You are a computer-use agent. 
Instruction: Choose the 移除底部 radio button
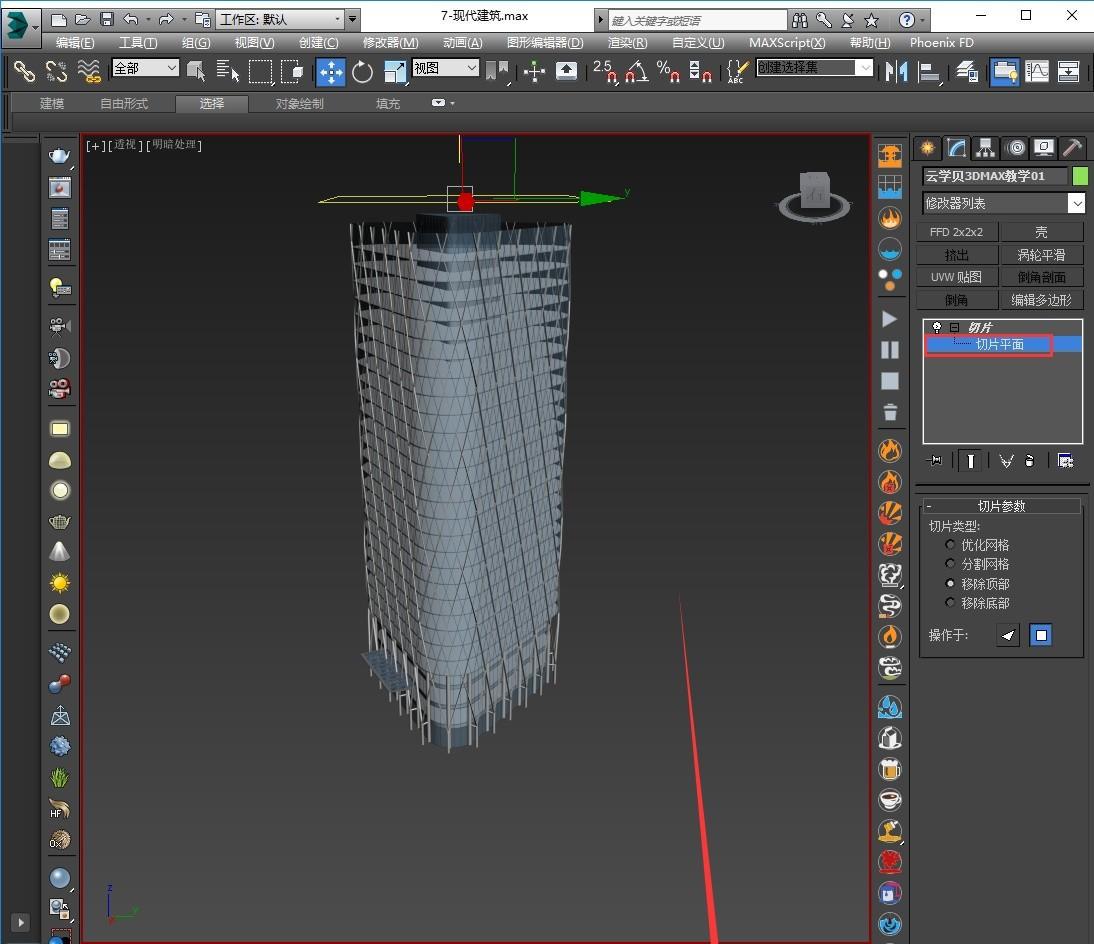tap(951, 603)
